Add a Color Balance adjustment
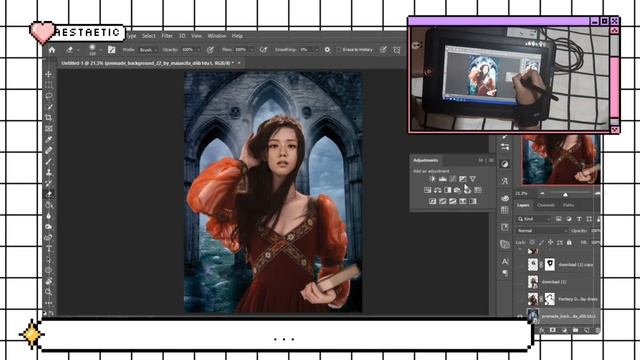The height and width of the screenshot is (360, 640). click(438, 190)
